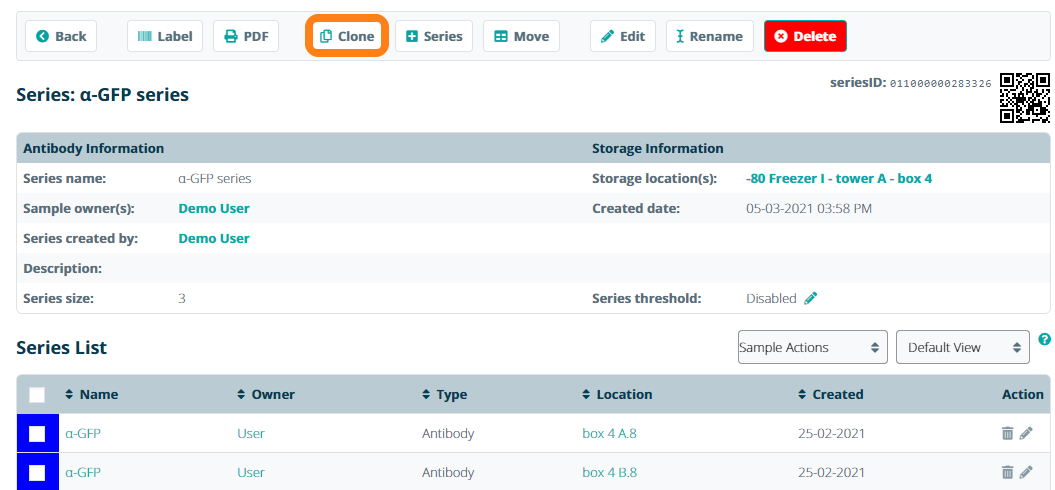This screenshot has width=1055, height=490.
Task: Check the box for α-GFP at box 4 A.8
Action: [x=37, y=433]
